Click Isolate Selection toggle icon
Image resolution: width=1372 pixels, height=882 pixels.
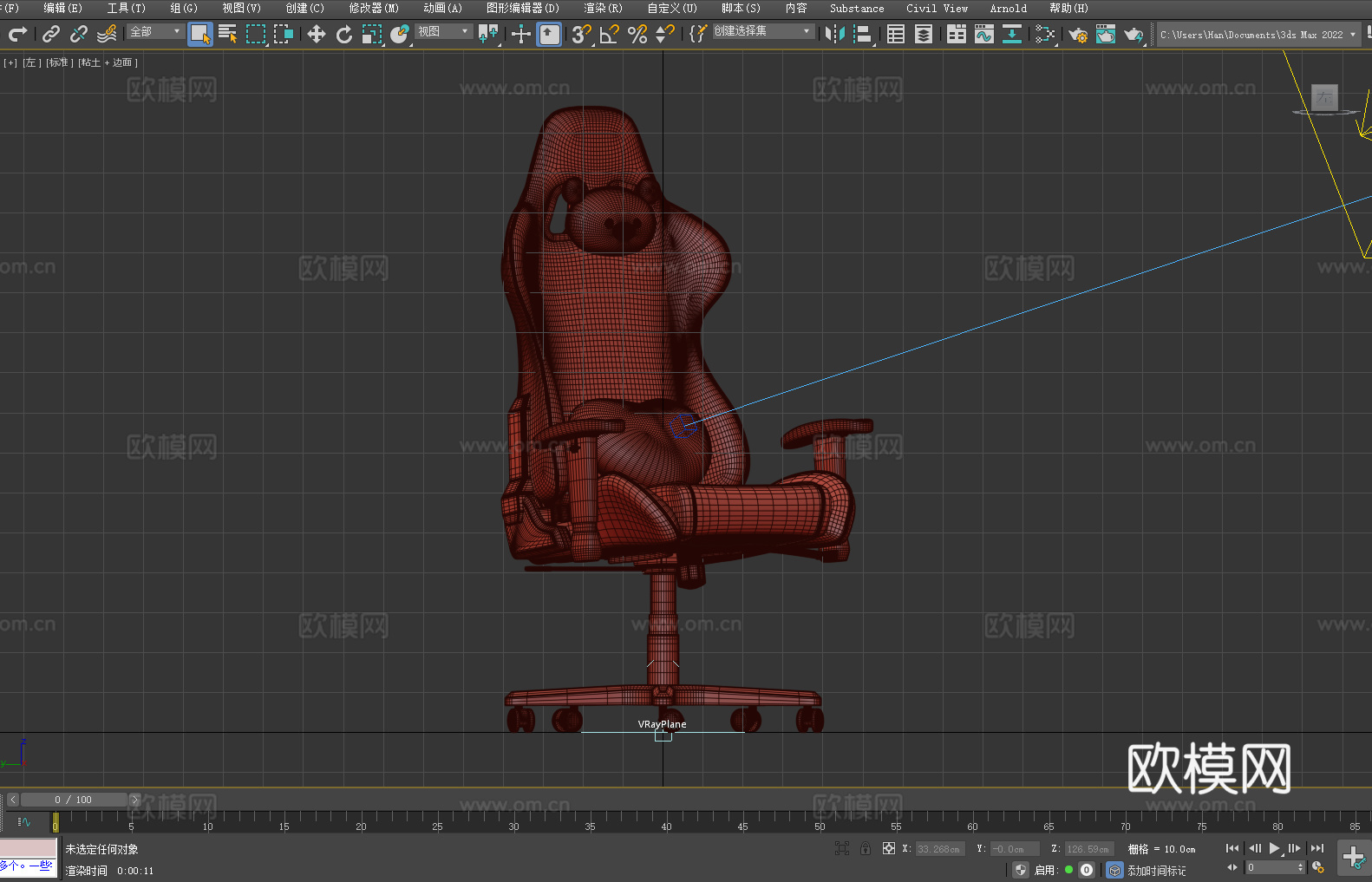click(x=841, y=848)
